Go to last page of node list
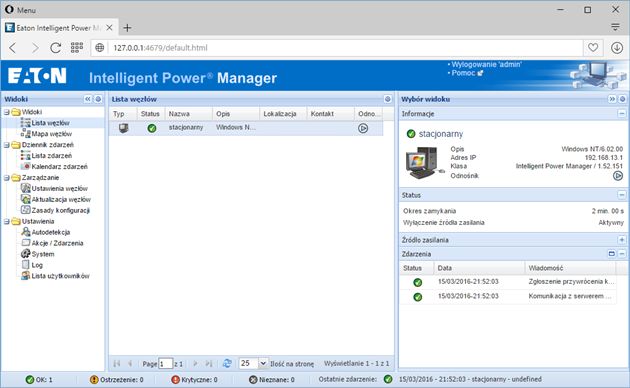 tap(209, 363)
